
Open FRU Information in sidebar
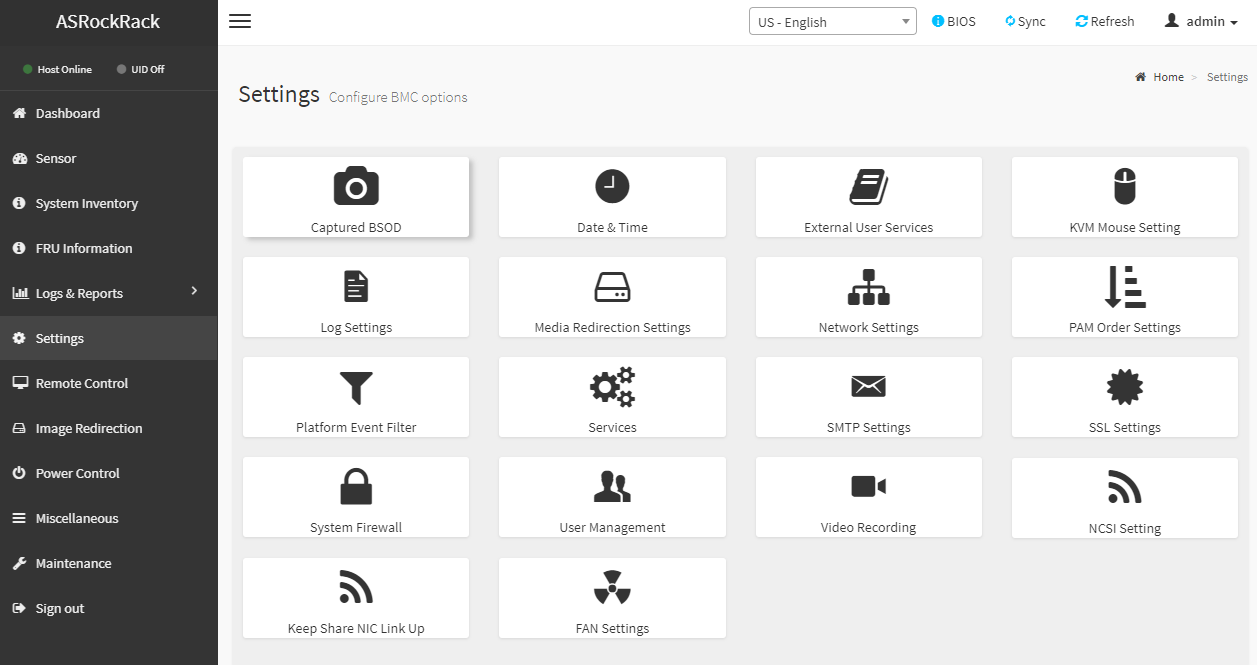[x=108, y=248]
